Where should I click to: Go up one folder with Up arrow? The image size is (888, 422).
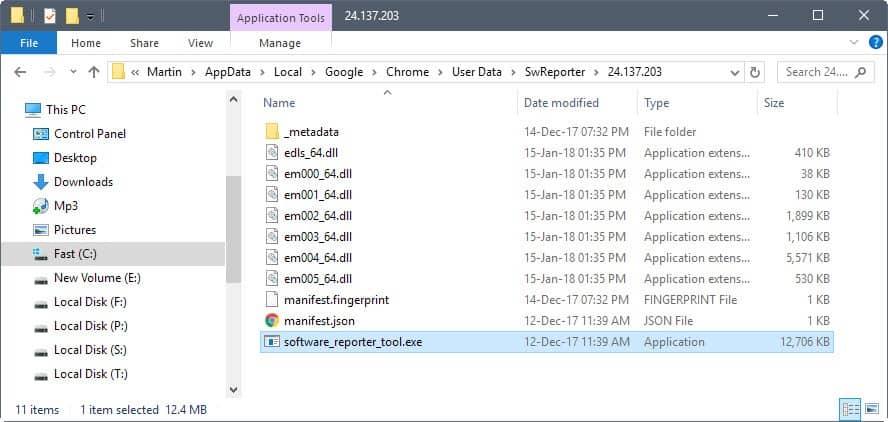(x=93, y=72)
